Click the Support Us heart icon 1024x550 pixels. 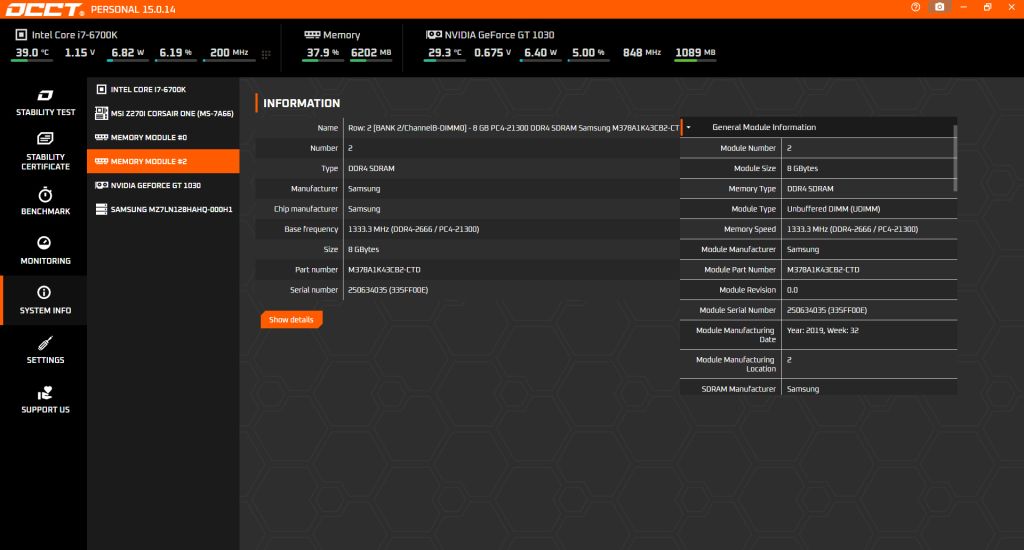44,393
